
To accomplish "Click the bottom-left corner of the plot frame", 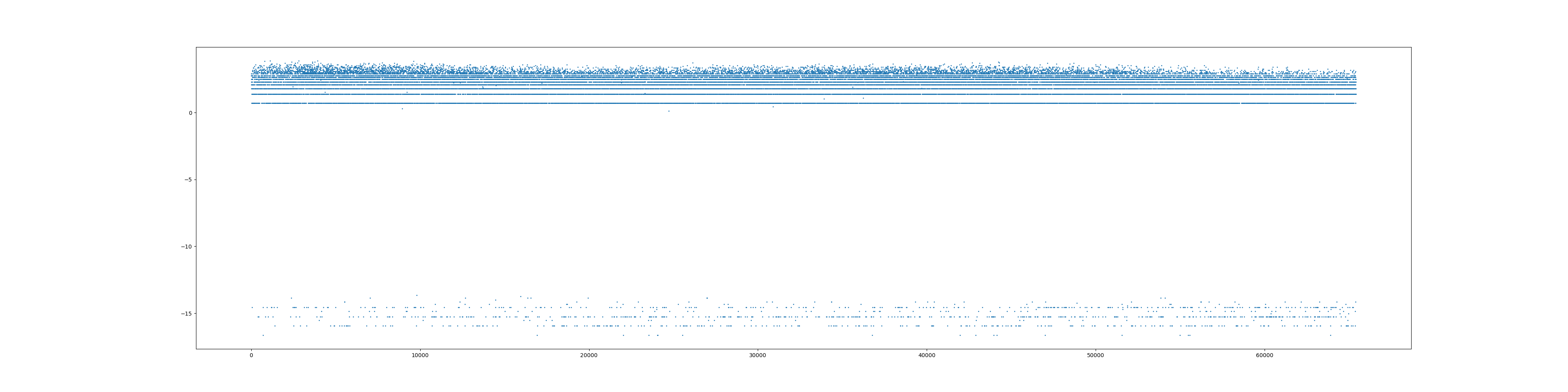I will tap(196, 349).
